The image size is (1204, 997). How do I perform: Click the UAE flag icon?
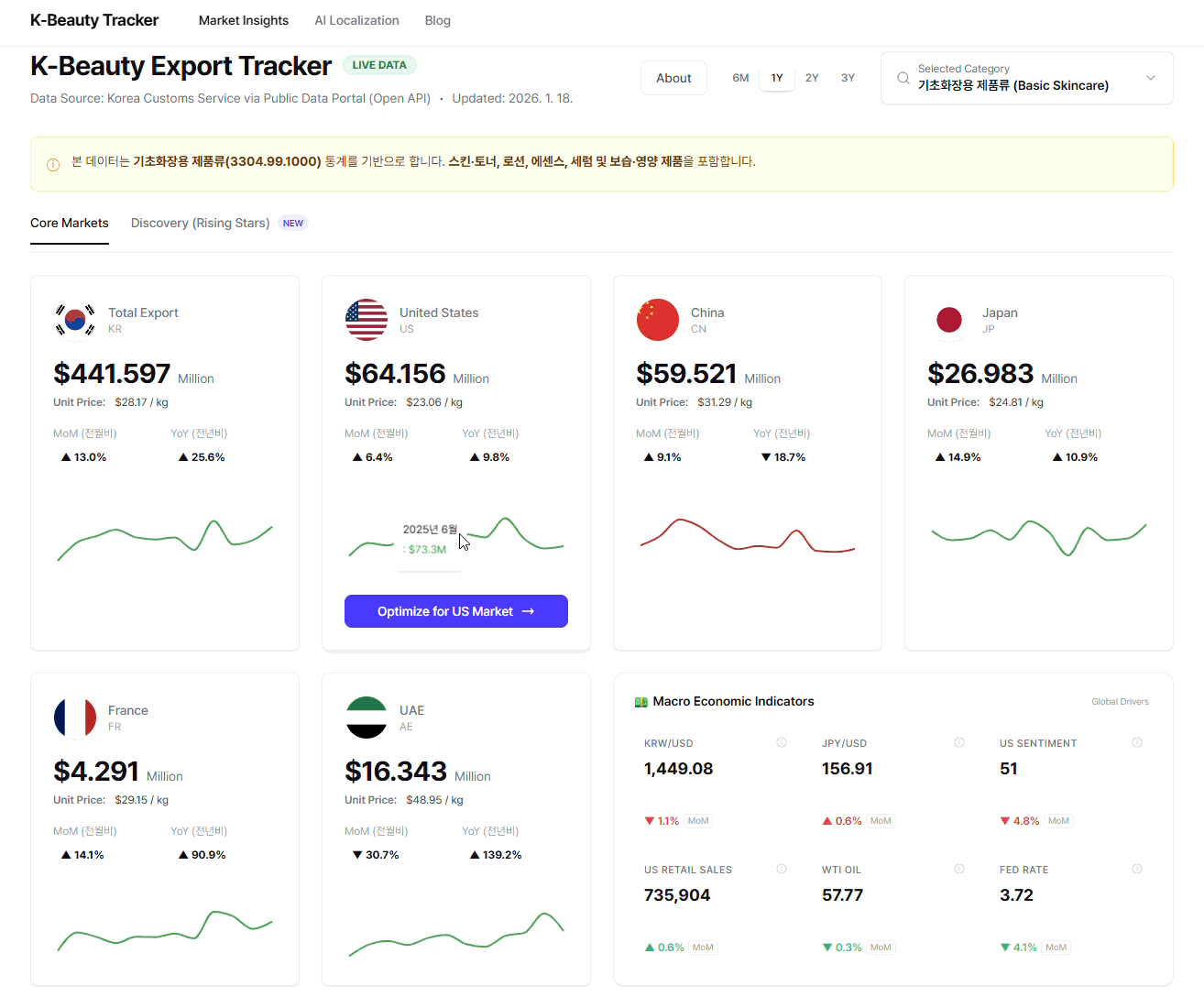[367, 718]
